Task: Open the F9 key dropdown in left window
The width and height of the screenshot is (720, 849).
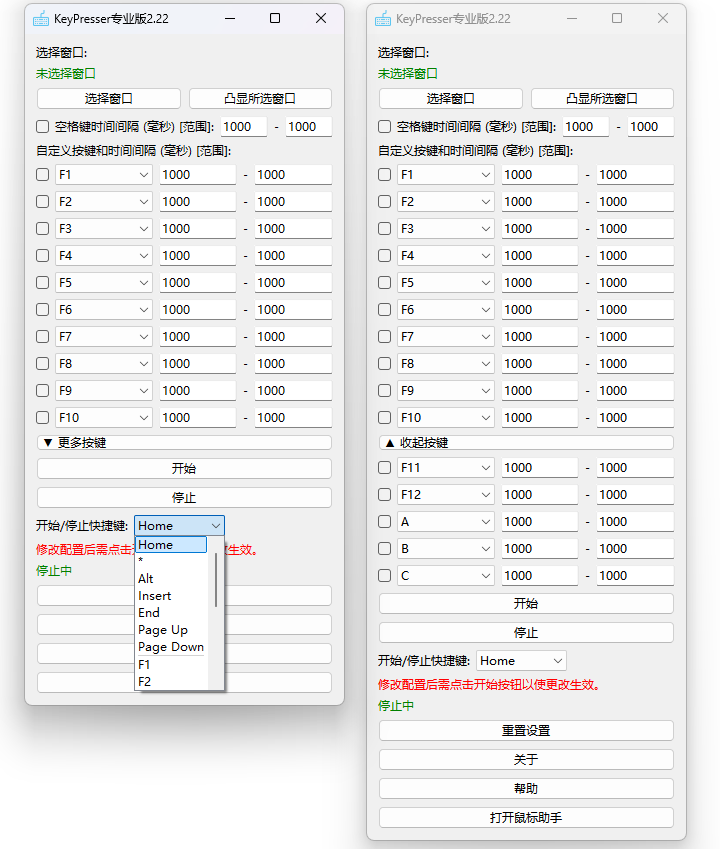Action: pyautogui.click(x=103, y=391)
